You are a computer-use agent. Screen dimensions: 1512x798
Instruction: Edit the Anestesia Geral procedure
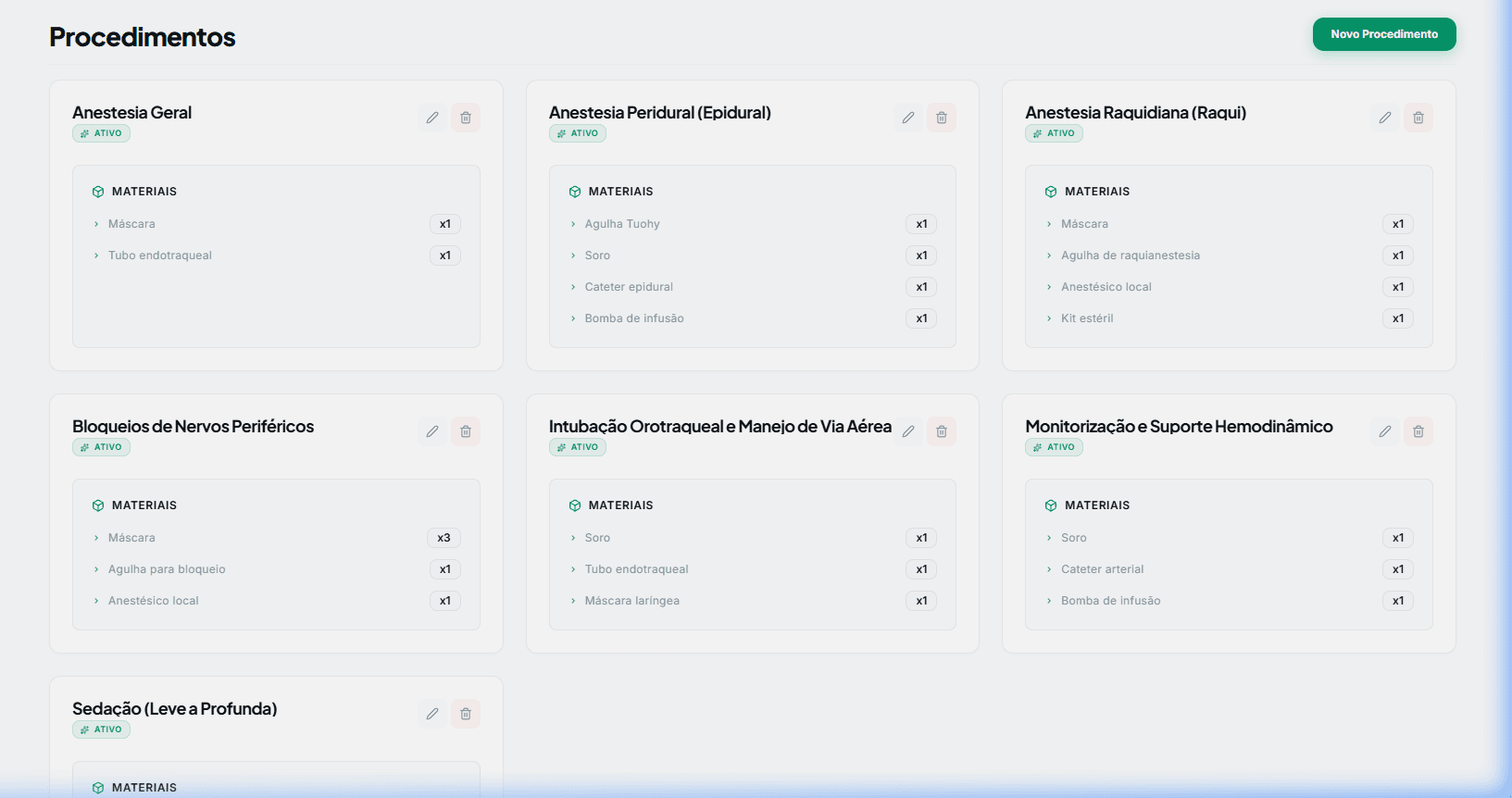(x=432, y=118)
